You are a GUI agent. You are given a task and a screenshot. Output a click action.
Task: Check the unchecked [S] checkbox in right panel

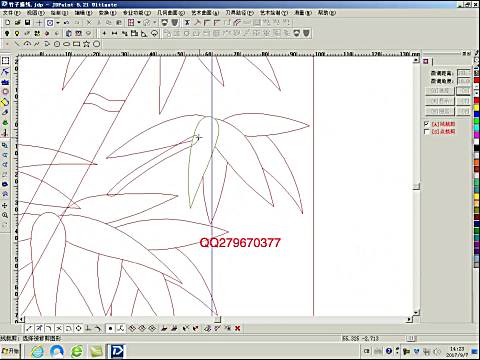click(x=427, y=132)
